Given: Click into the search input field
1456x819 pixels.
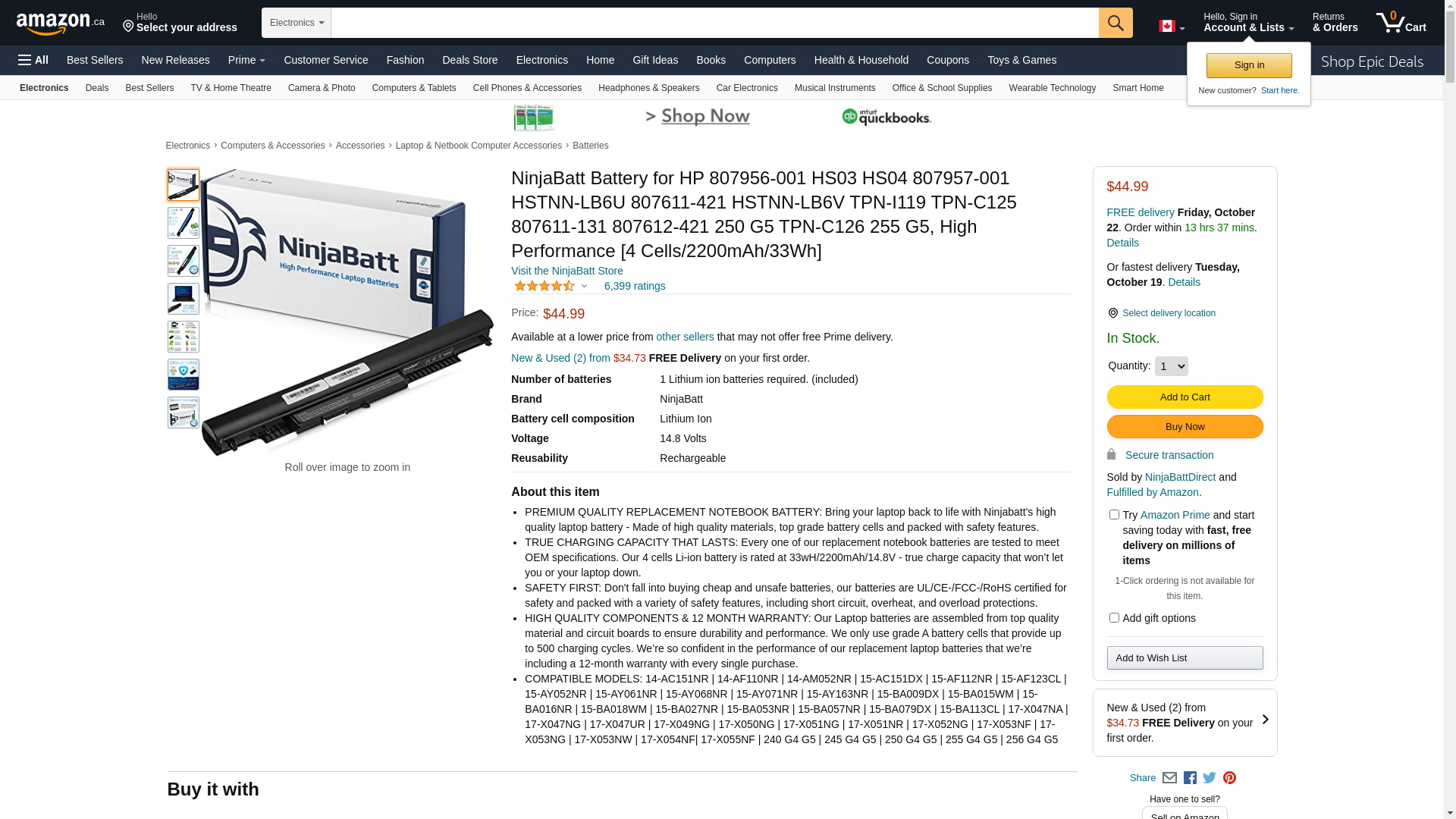Looking at the screenshot, I should coord(714,23).
